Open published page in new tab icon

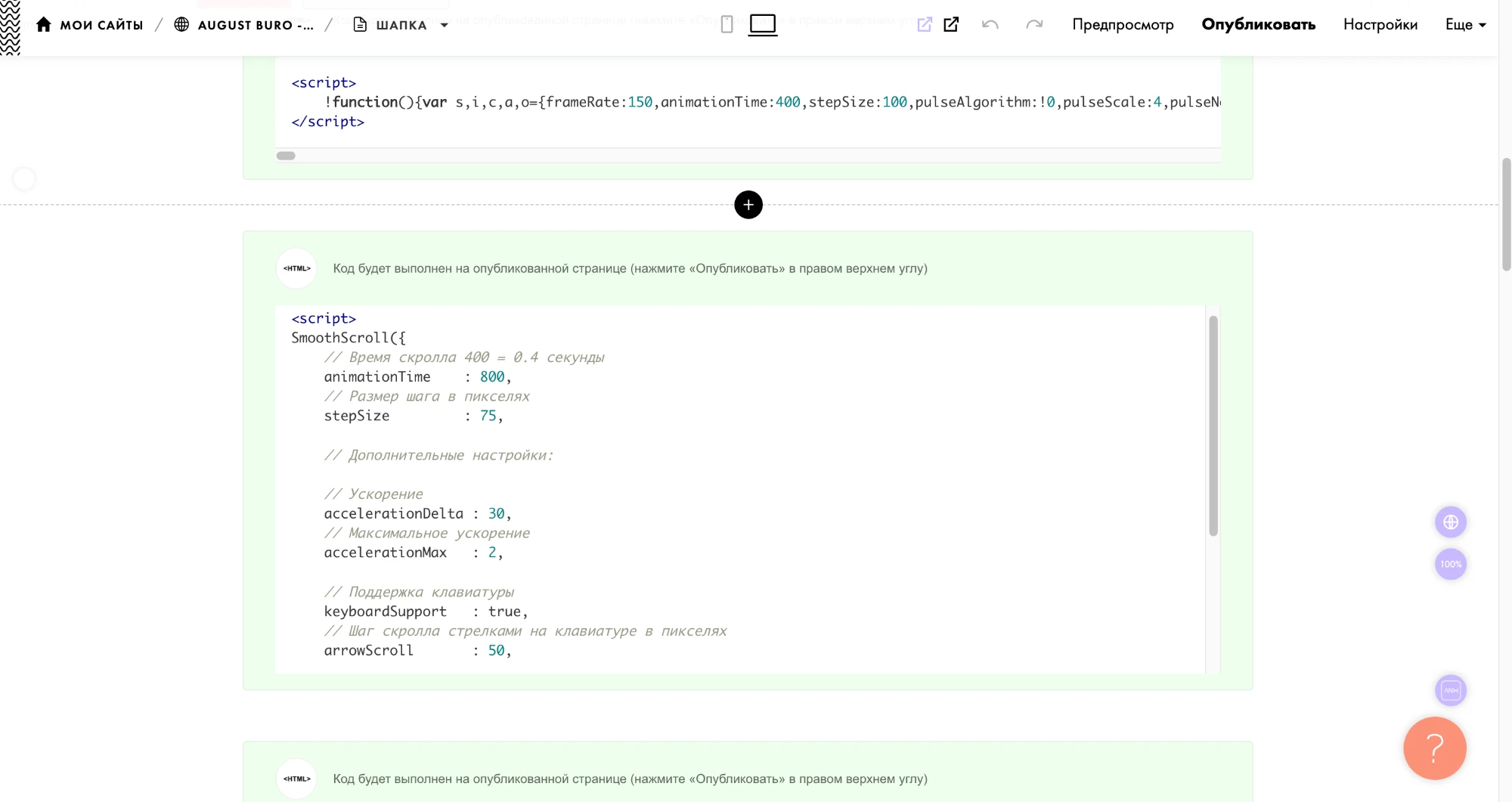951,25
